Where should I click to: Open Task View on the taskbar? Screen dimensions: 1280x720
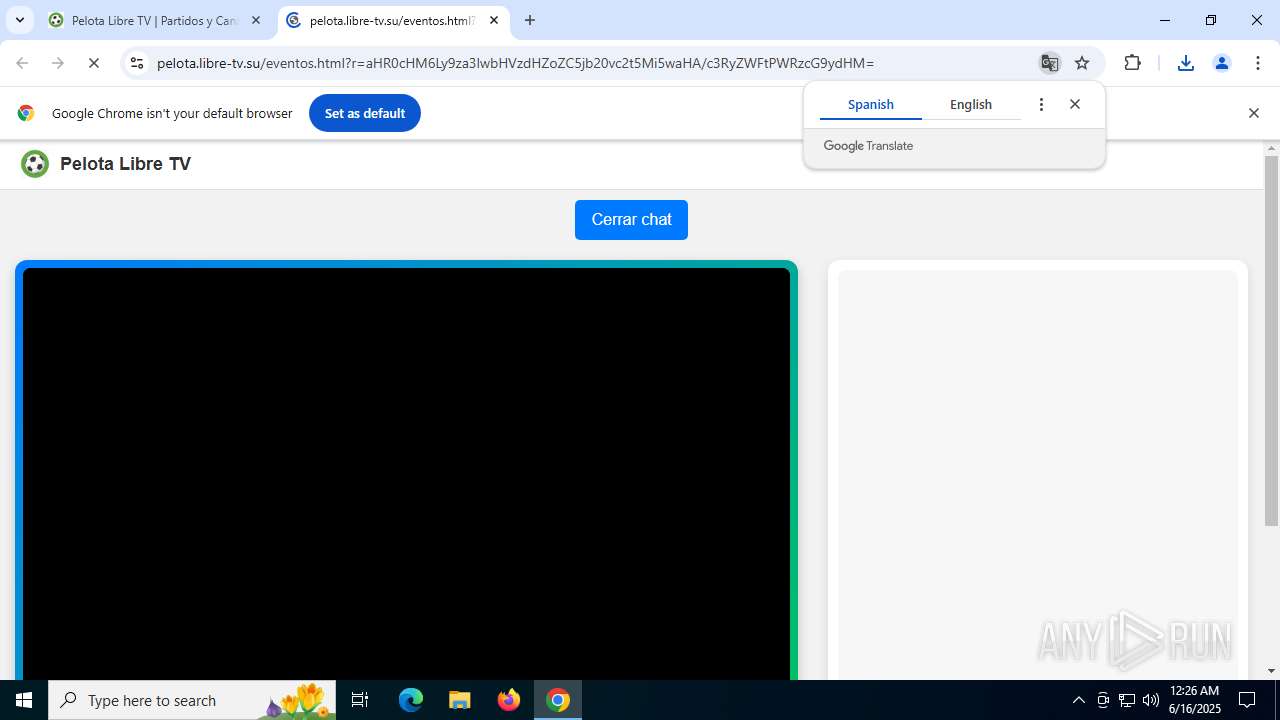click(360, 700)
